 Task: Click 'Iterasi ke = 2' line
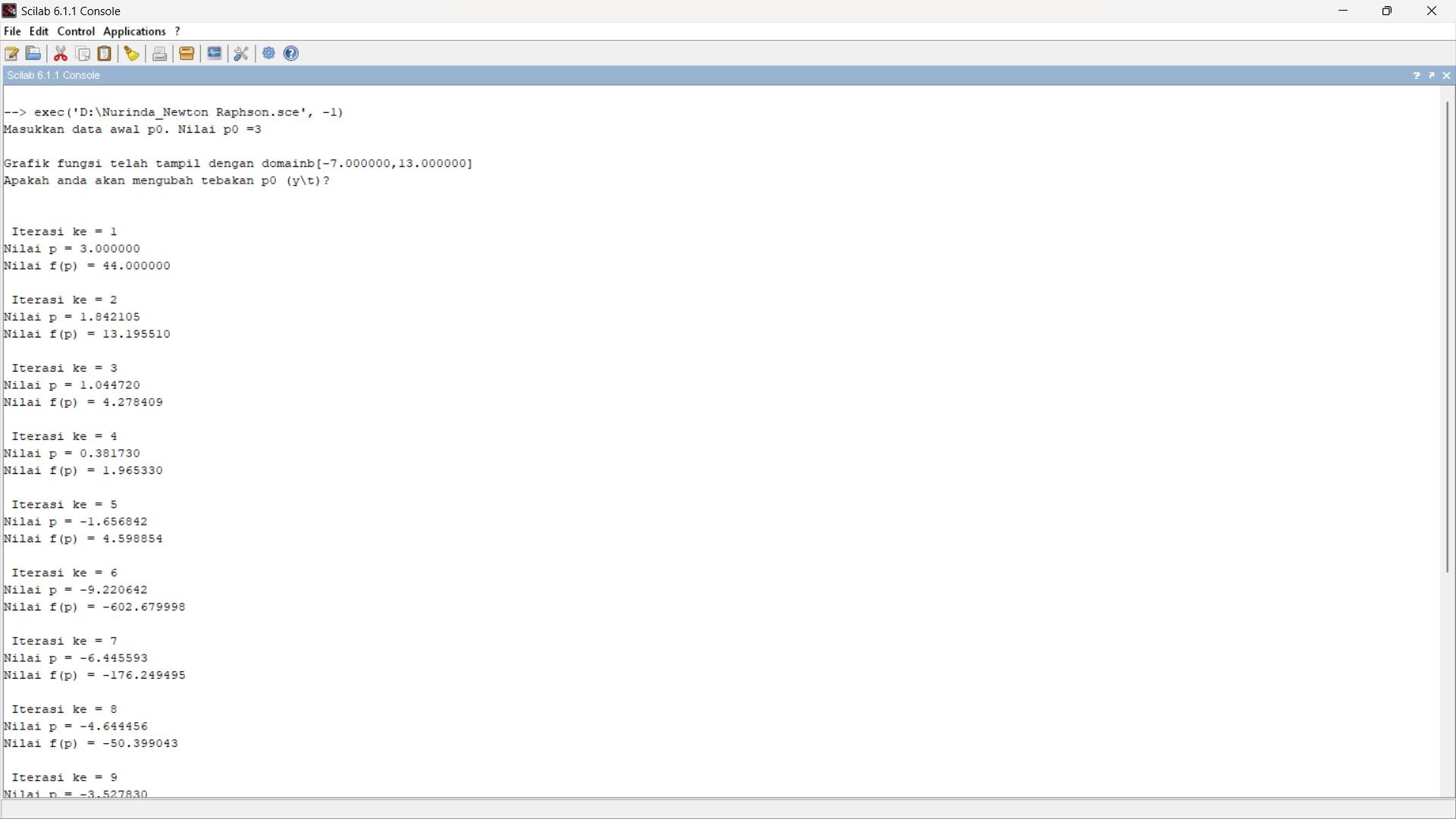pyautogui.click(x=64, y=300)
